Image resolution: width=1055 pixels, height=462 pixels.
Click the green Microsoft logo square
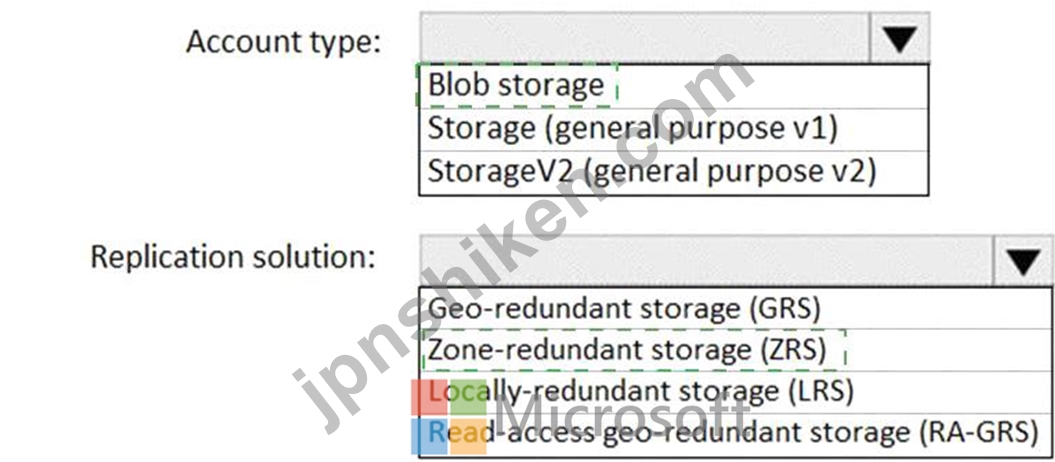468,397
